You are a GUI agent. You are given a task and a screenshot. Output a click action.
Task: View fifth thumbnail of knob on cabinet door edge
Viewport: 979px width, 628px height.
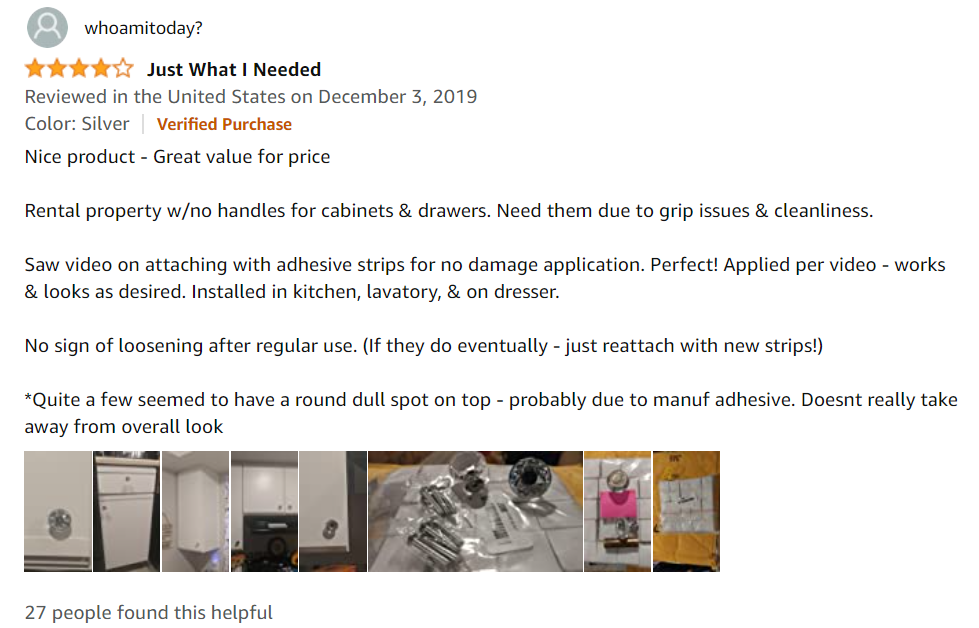(x=333, y=511)
